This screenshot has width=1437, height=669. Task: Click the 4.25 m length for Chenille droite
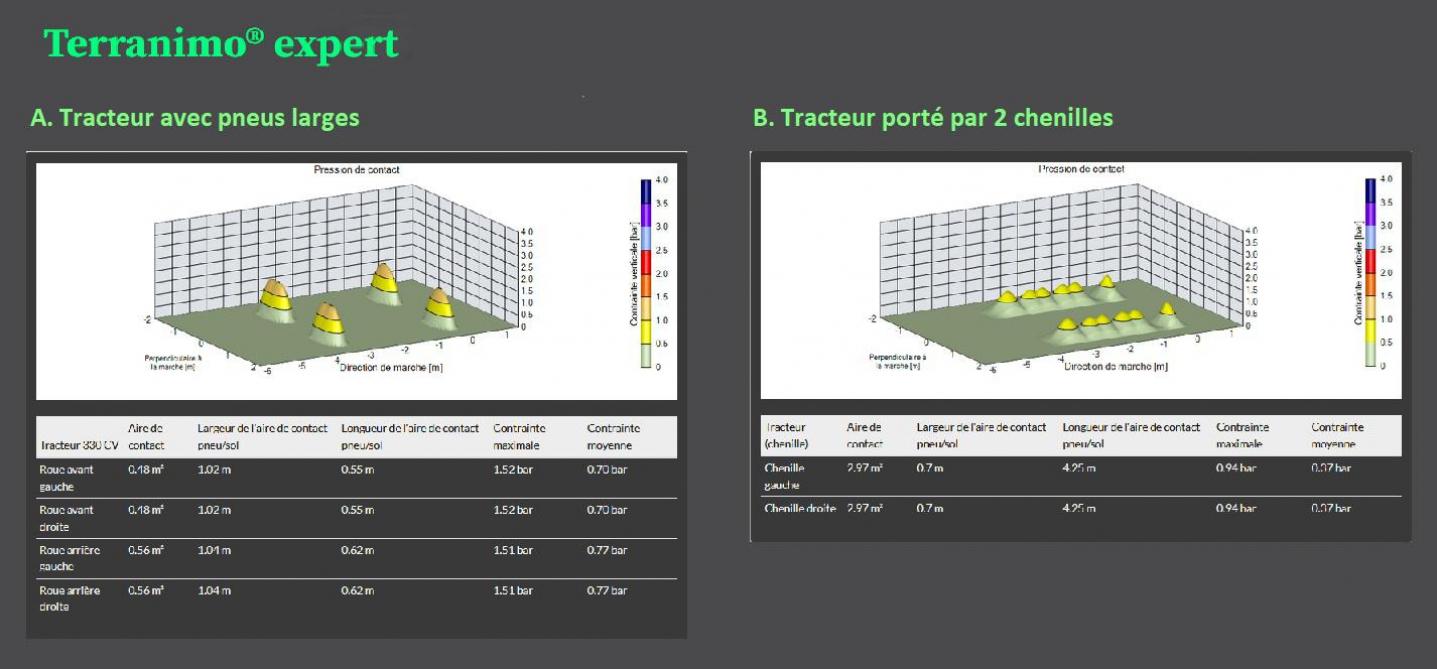click(x=1079, y=508)
